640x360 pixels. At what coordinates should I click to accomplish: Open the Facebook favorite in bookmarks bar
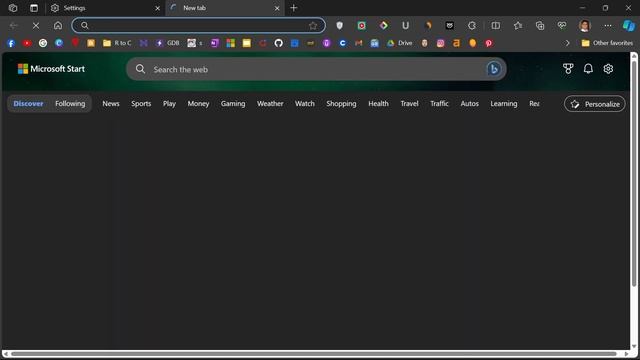[x=11, y=43]
